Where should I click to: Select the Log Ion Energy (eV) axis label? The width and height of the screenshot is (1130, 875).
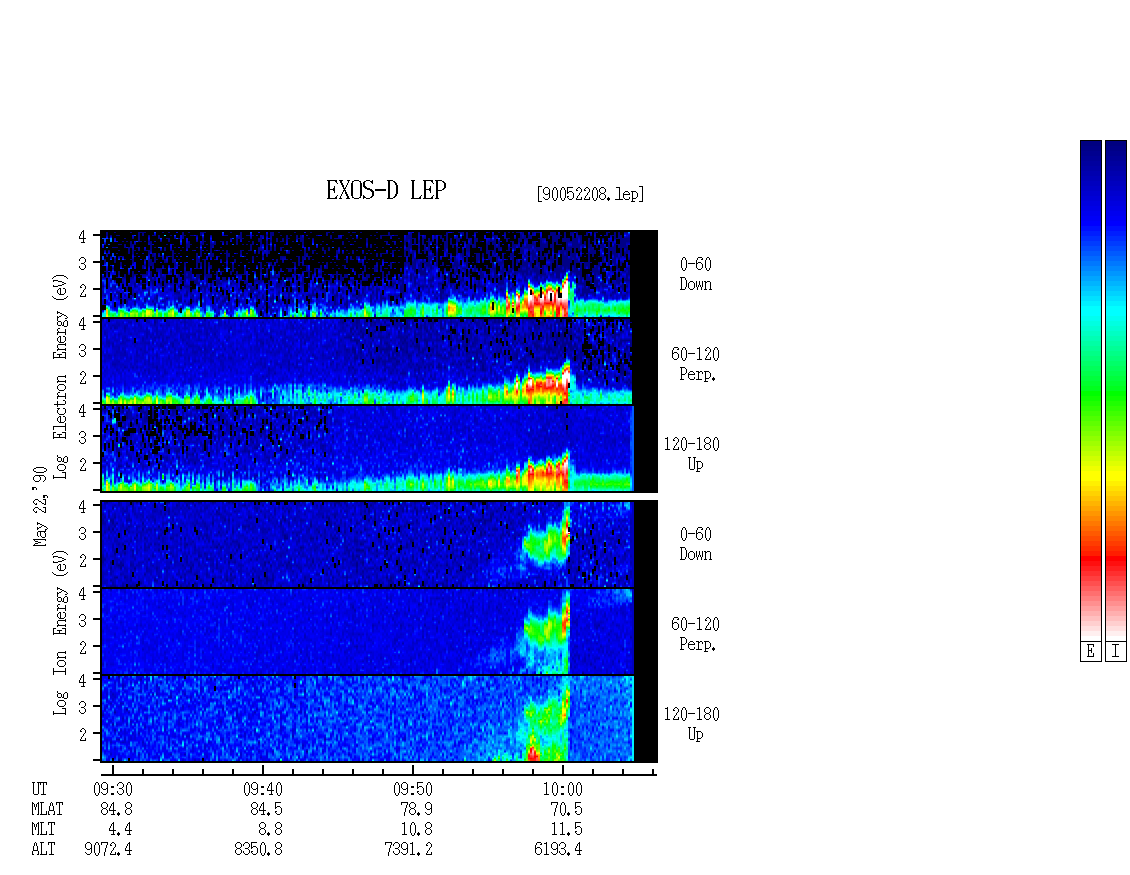(60, 633)
